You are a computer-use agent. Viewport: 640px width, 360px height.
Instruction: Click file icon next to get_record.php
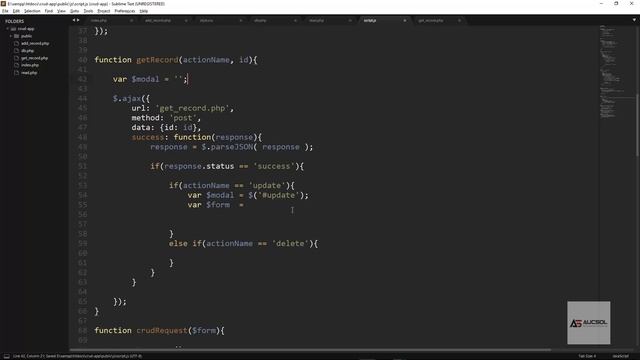17,58
